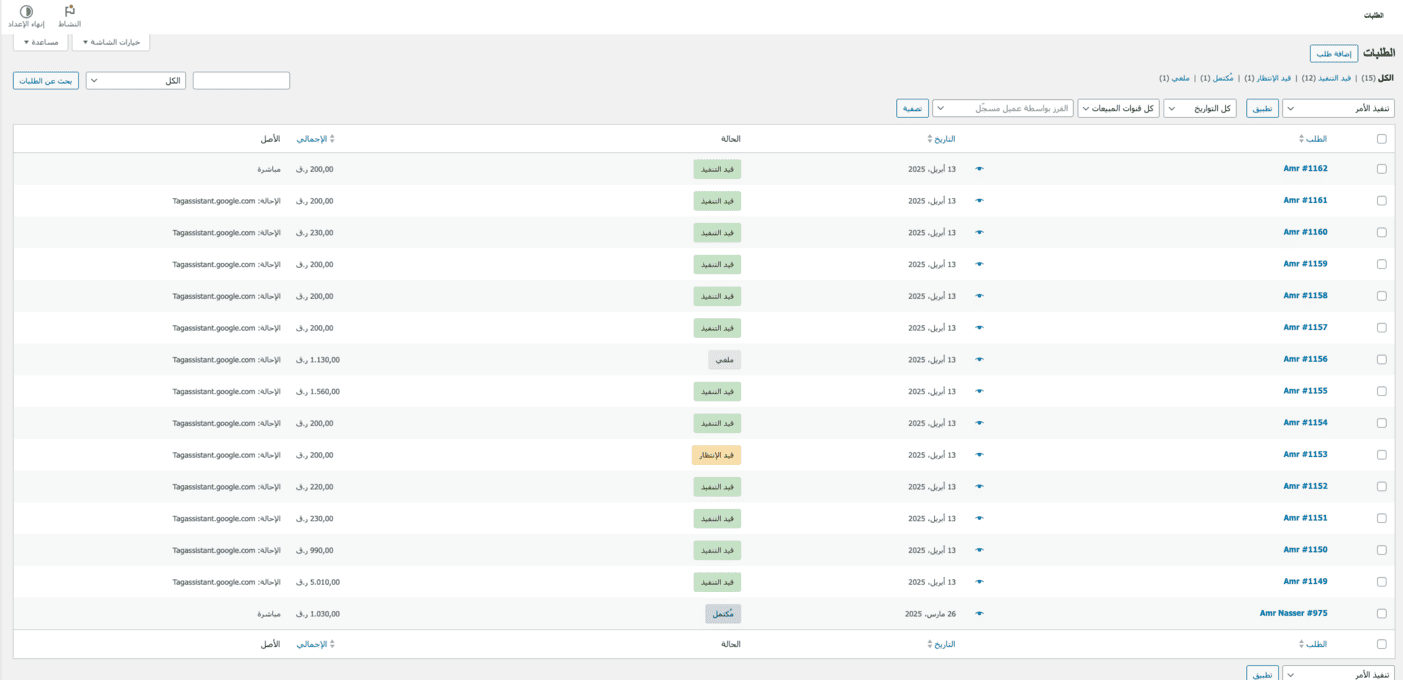This screenshot has height=680, width=1403.
Task: Preview order #1156 with eye icon
Action: pos(979,359)
